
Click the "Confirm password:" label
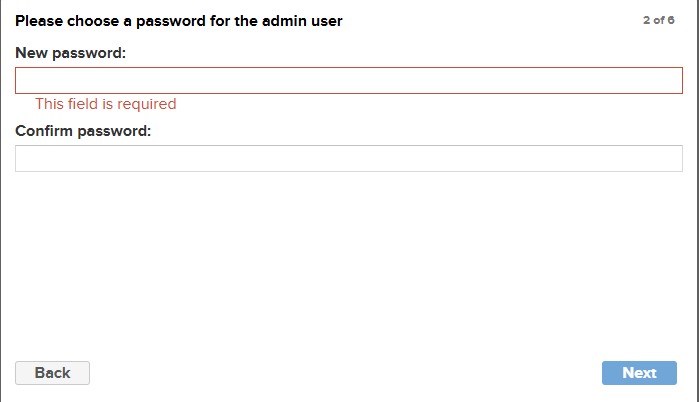click(x=83, y=130)
